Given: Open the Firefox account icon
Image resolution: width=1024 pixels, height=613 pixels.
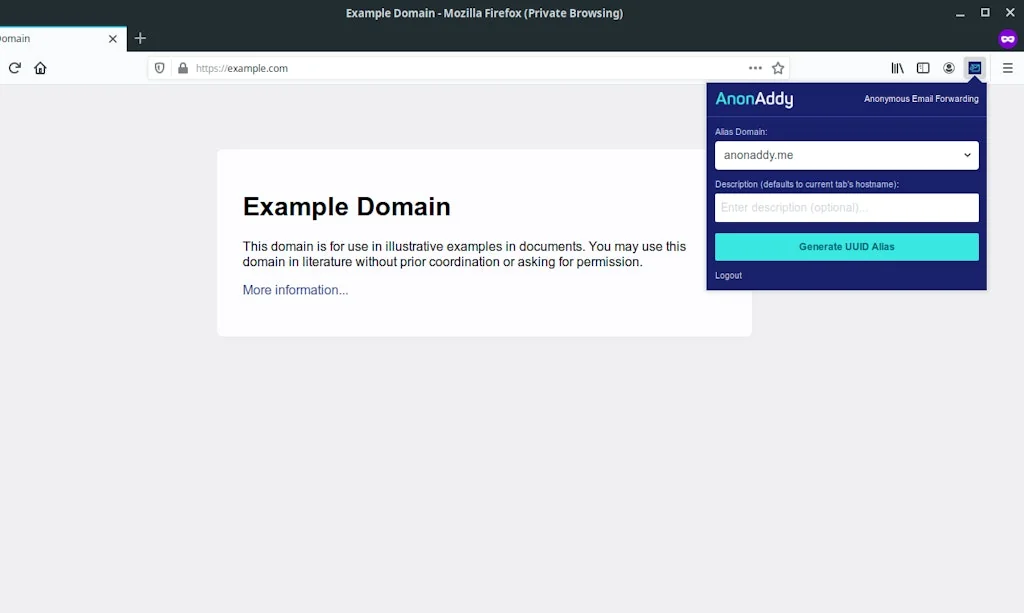Looking at the screenshot, I should coord(949,68).
